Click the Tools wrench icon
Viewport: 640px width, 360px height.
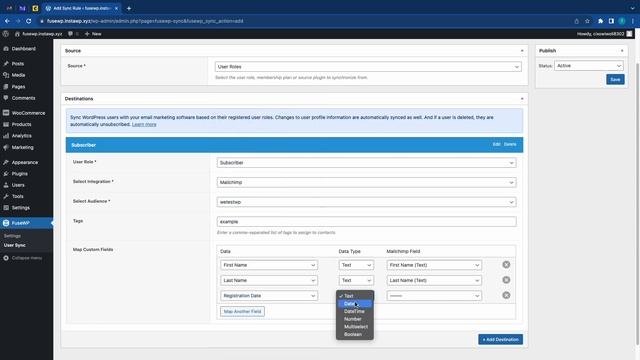pyautogui.click(x=6, y=196)
